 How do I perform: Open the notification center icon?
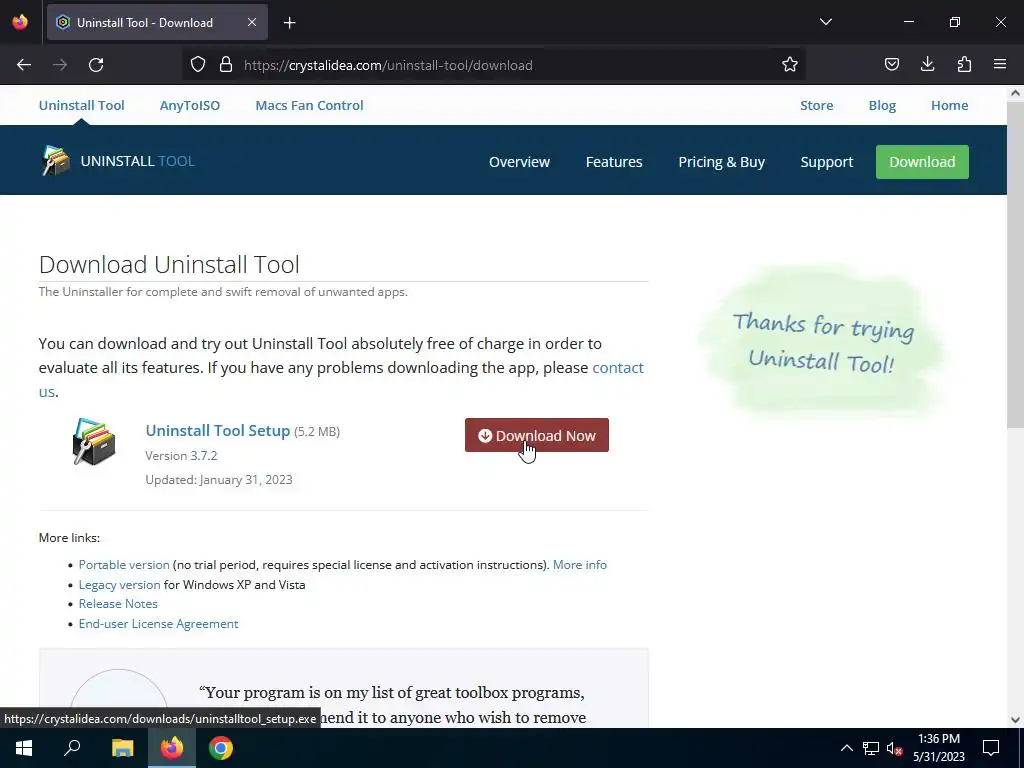(x=991, y=748)
